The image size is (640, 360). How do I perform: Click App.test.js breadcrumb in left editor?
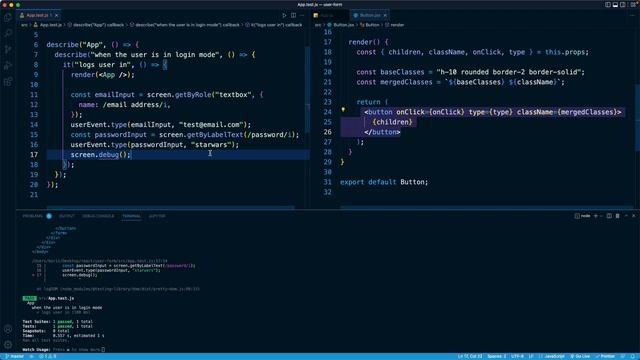click(48, 25)
